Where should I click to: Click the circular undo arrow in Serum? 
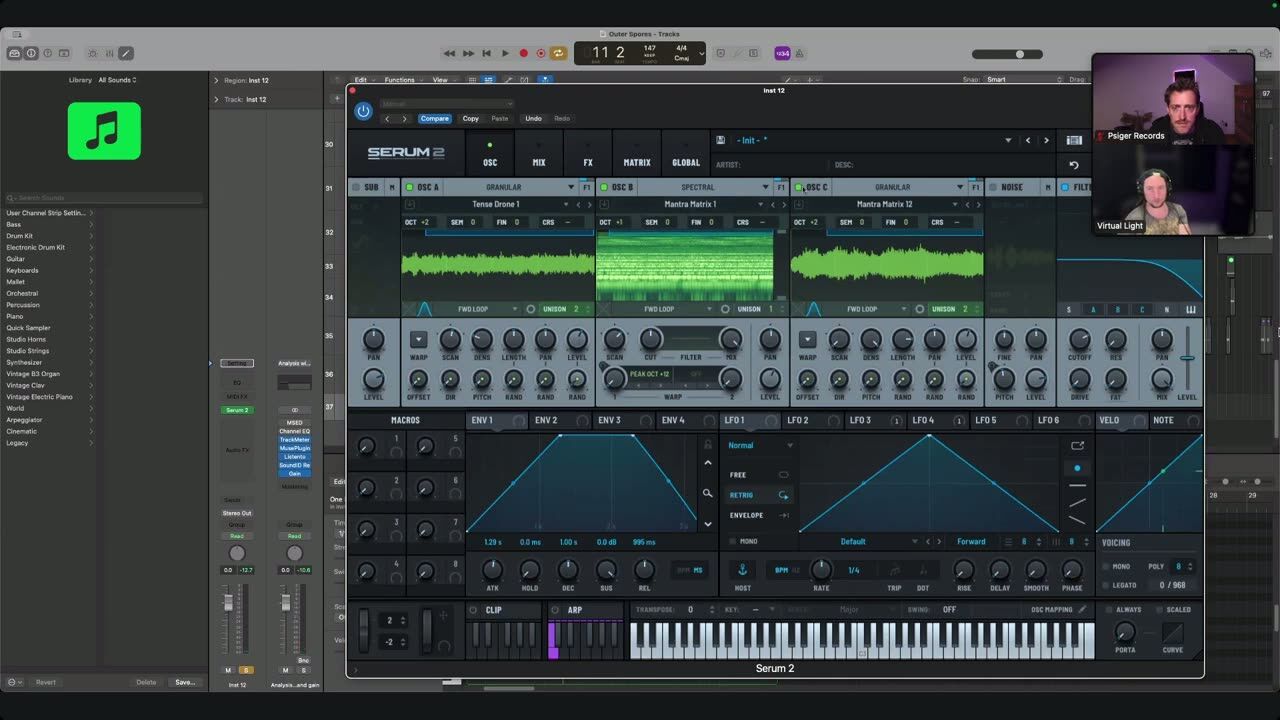pyautogui.click(x=1074, y=165)
